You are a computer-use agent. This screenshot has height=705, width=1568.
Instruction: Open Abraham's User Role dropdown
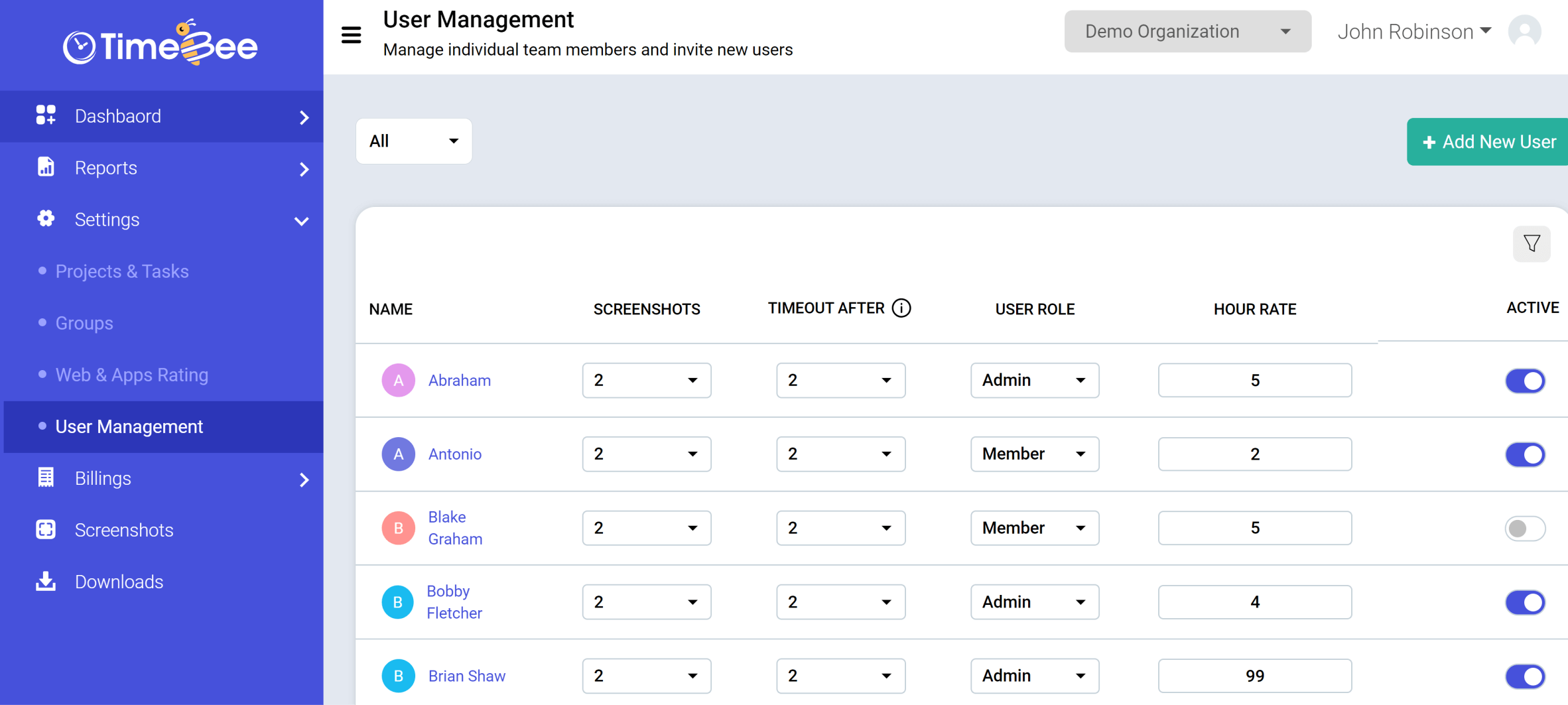[1035, 380]
